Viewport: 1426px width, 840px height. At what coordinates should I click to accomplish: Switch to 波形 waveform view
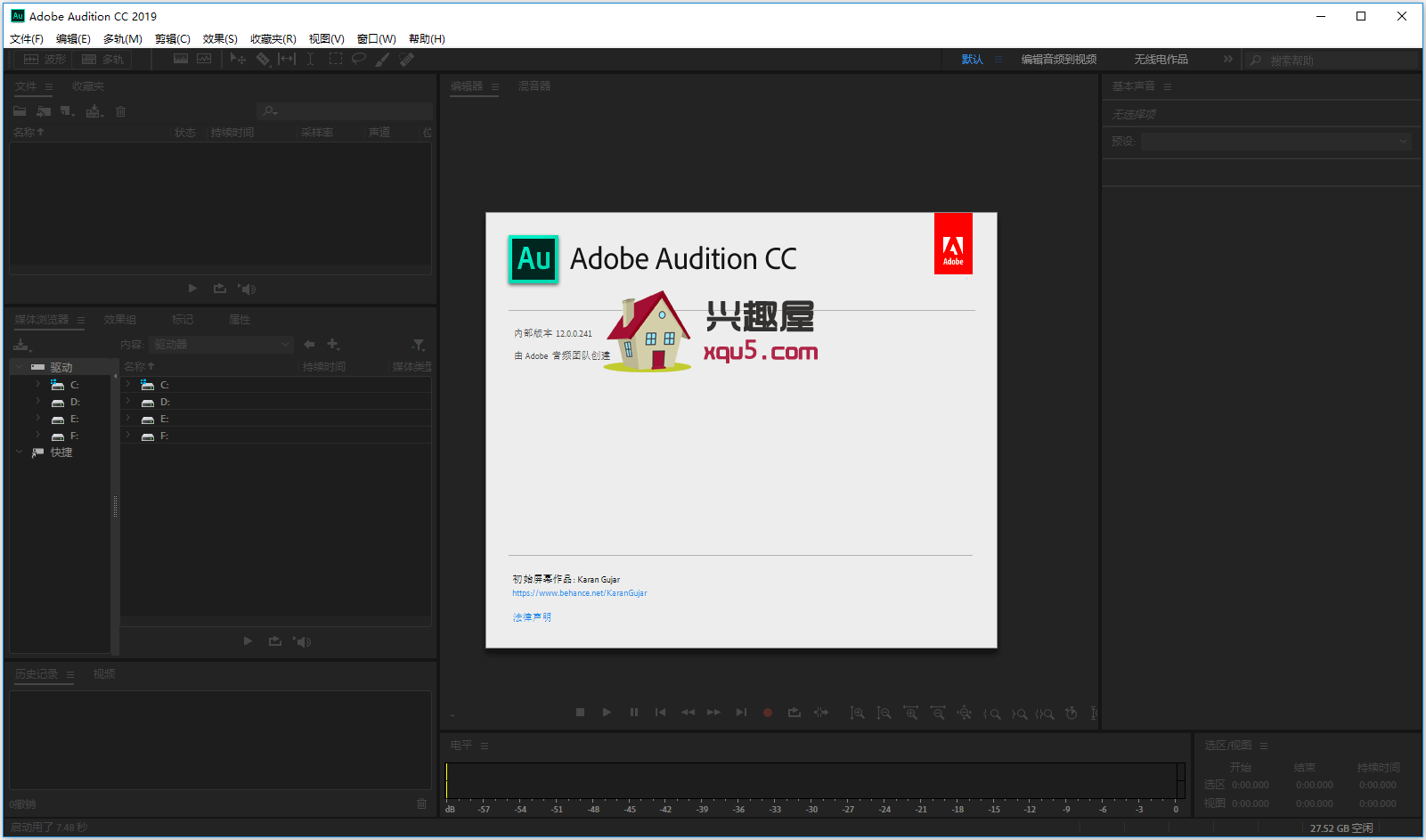pyautogui.click(x=45, y=59)
